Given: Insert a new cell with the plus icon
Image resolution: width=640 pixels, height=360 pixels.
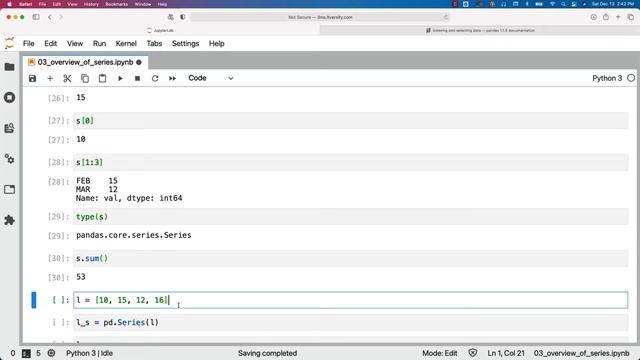Looking at the screenshot, I should pos(50,78).
